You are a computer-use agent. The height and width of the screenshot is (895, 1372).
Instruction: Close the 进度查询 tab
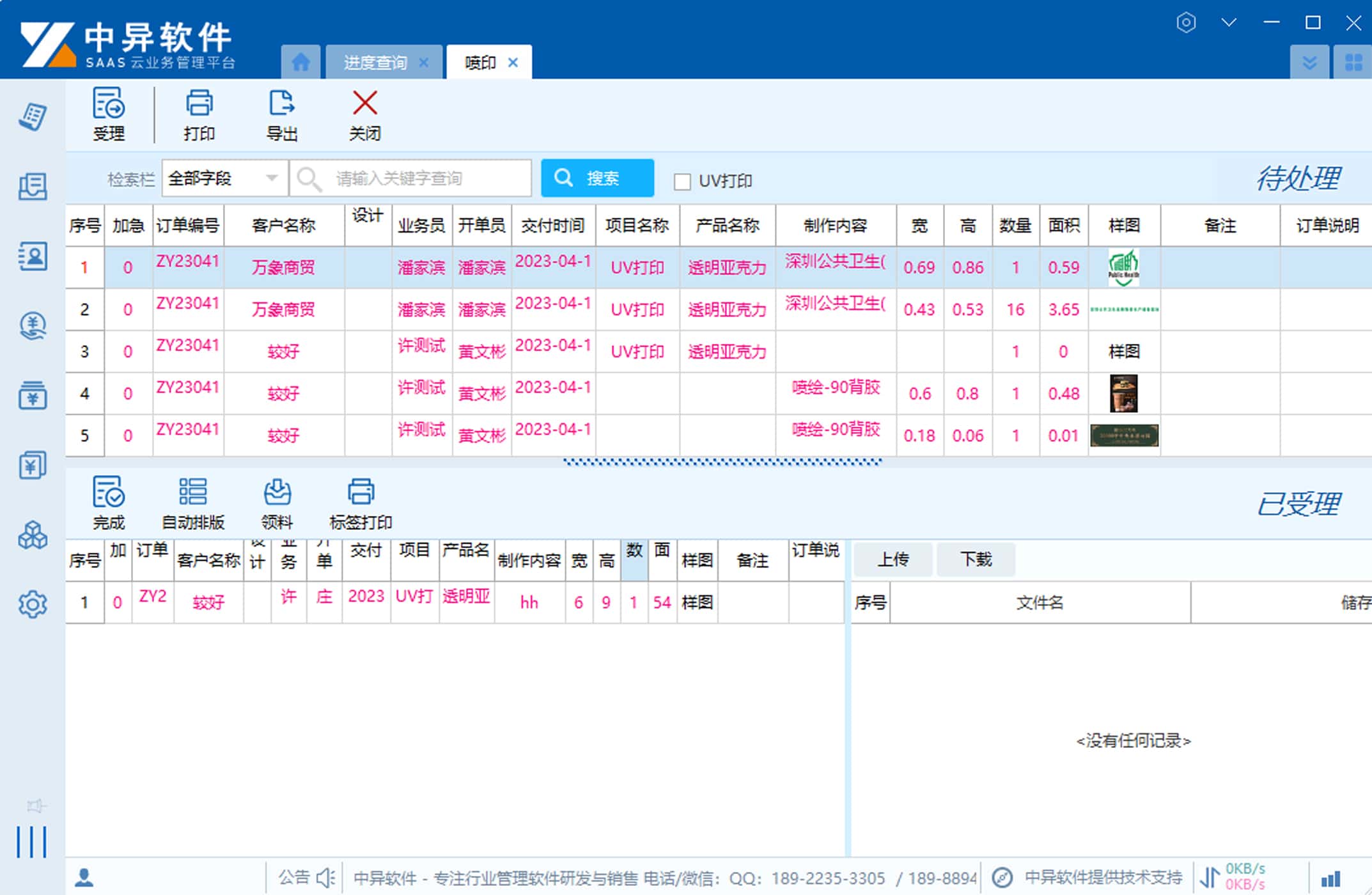pos(423,63)
